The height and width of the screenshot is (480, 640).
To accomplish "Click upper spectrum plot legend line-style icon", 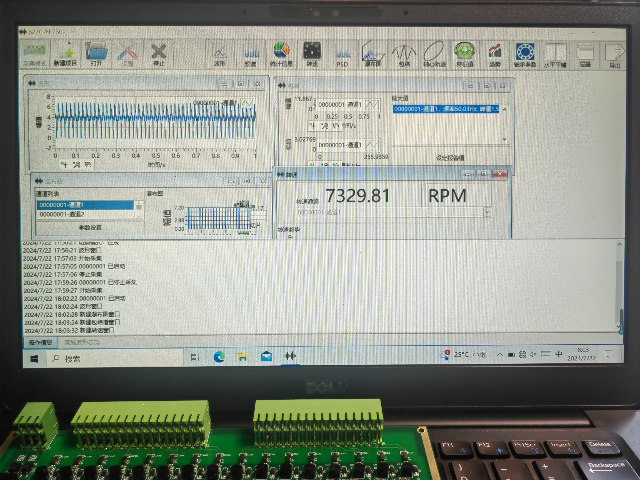I will pos(371,104).
